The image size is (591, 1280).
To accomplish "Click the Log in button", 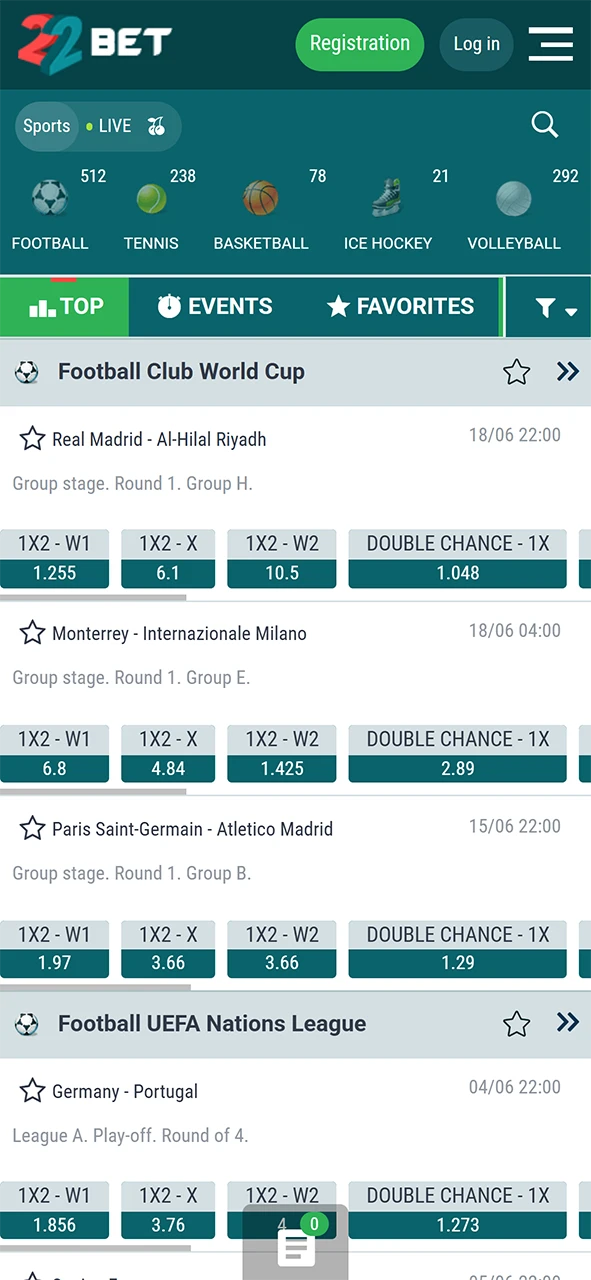I will (x=476, y=44).
